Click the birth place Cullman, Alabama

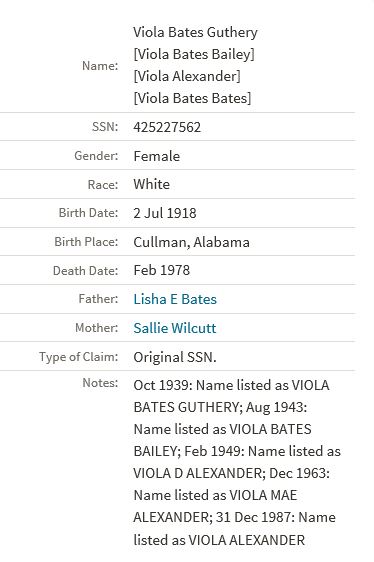tap(191, 242)
